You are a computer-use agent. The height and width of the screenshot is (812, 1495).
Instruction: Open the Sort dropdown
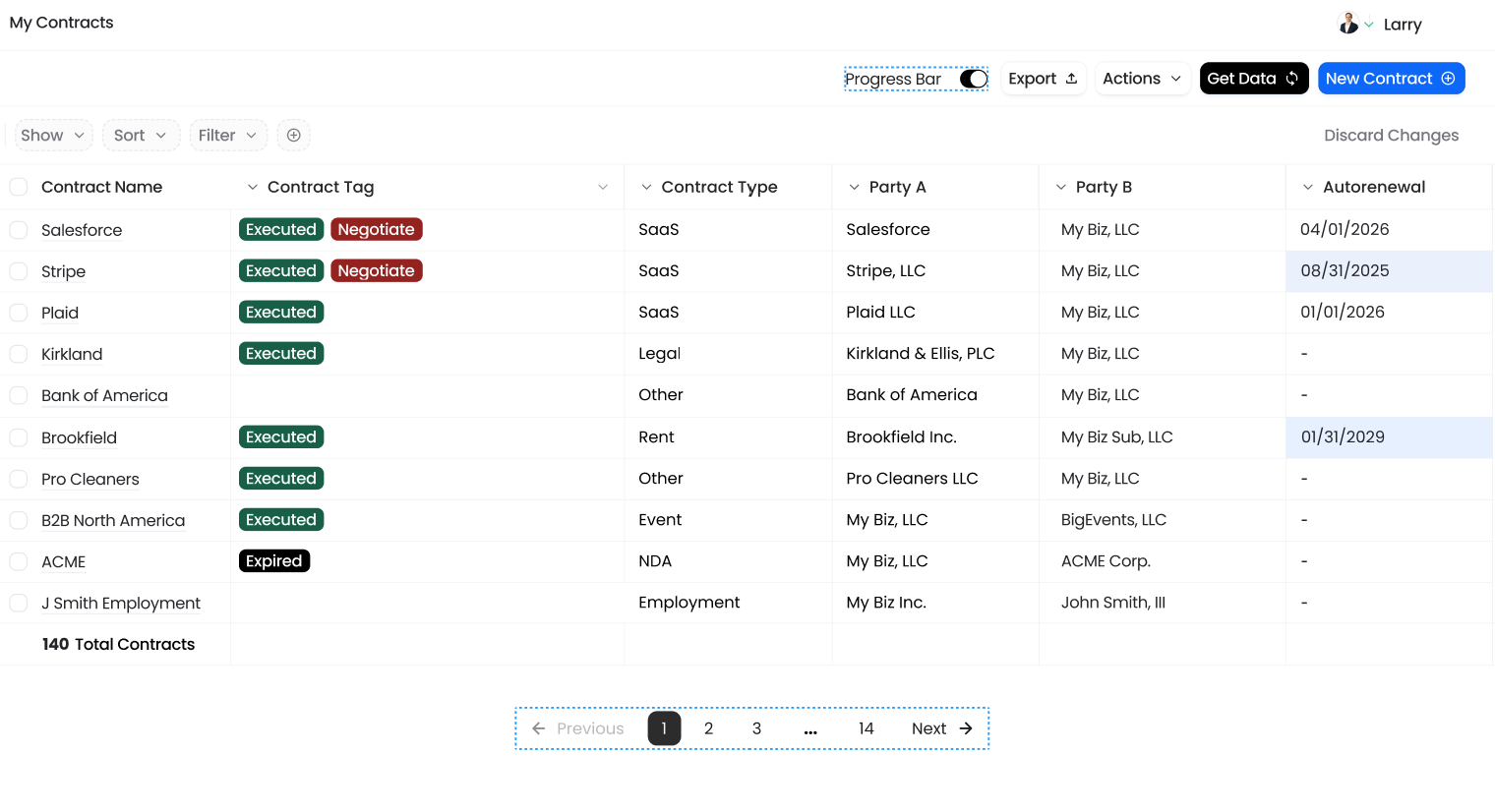tap(141, 136)
